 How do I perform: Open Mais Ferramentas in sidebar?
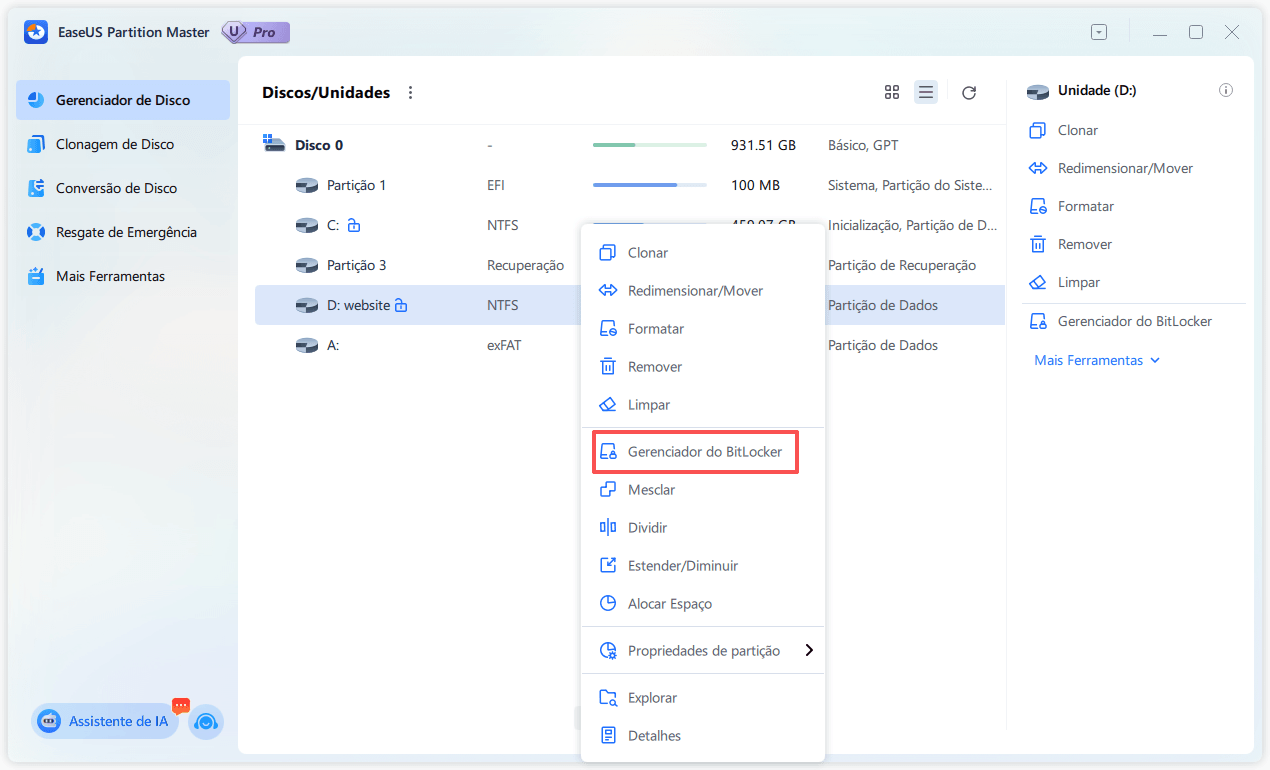coord(123,276)
